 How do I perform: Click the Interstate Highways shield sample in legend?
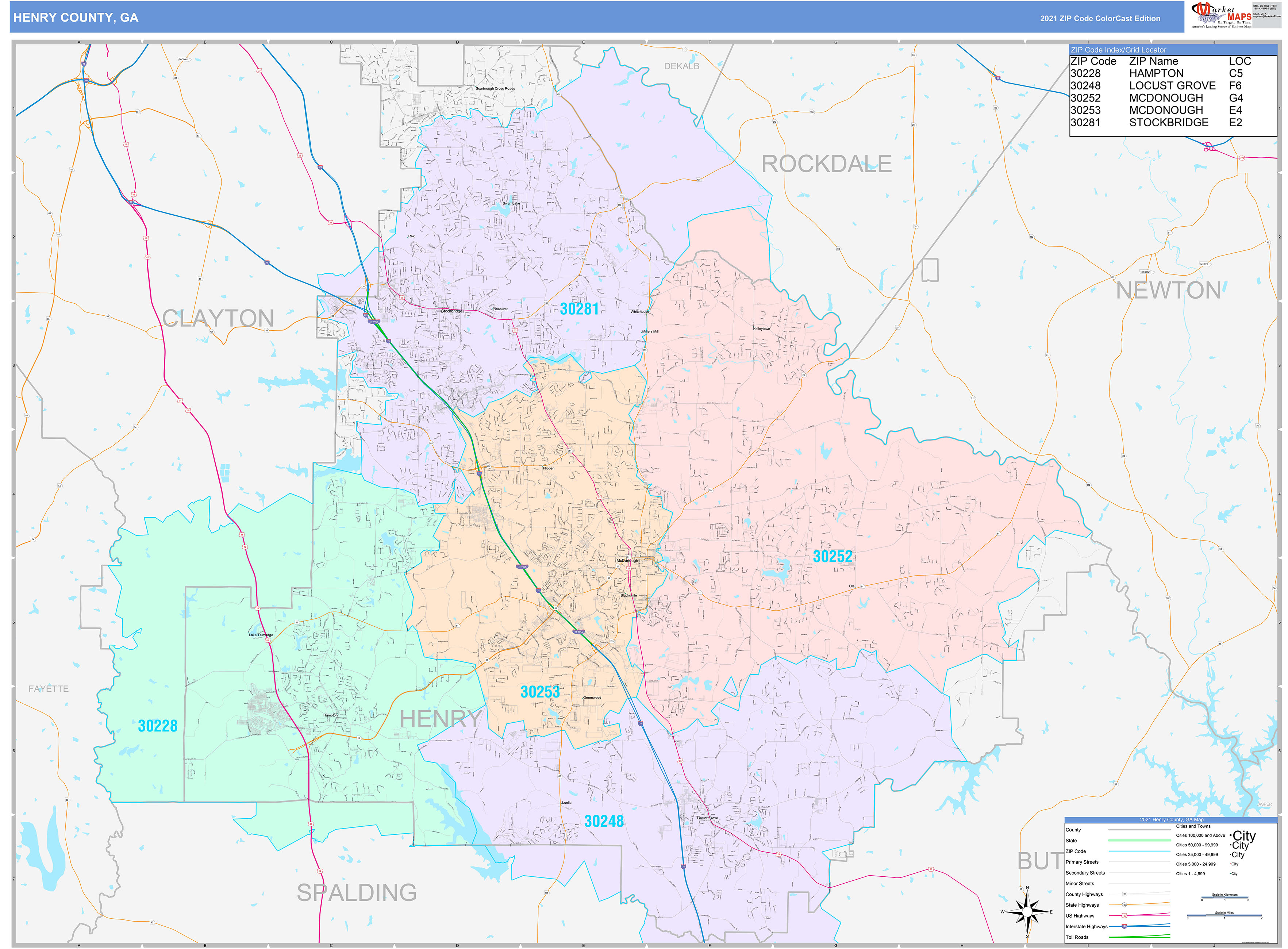(1124, 926)
